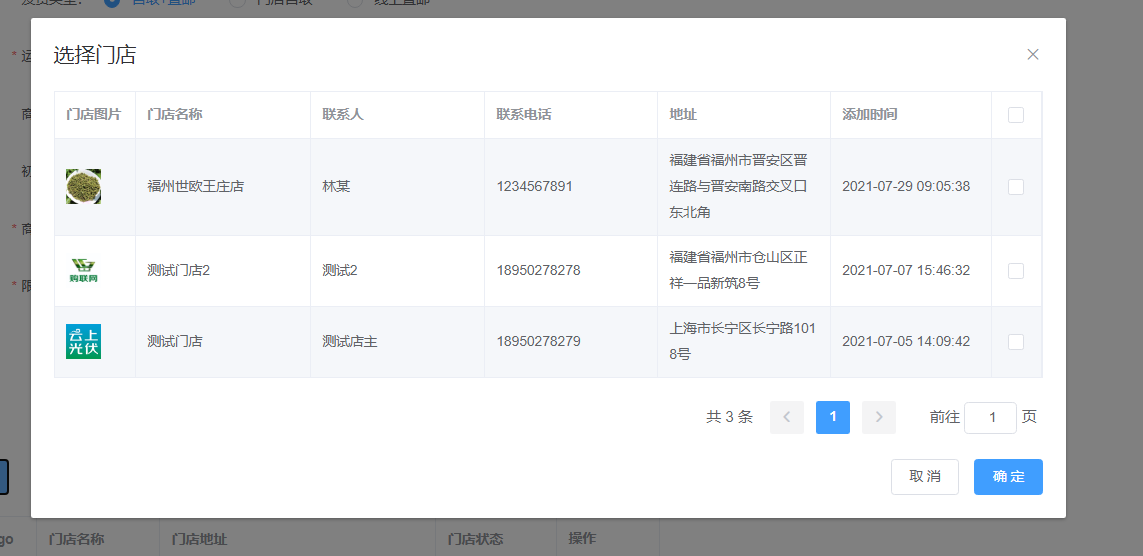Select page 1 in pagination

(x=832, y=417)
